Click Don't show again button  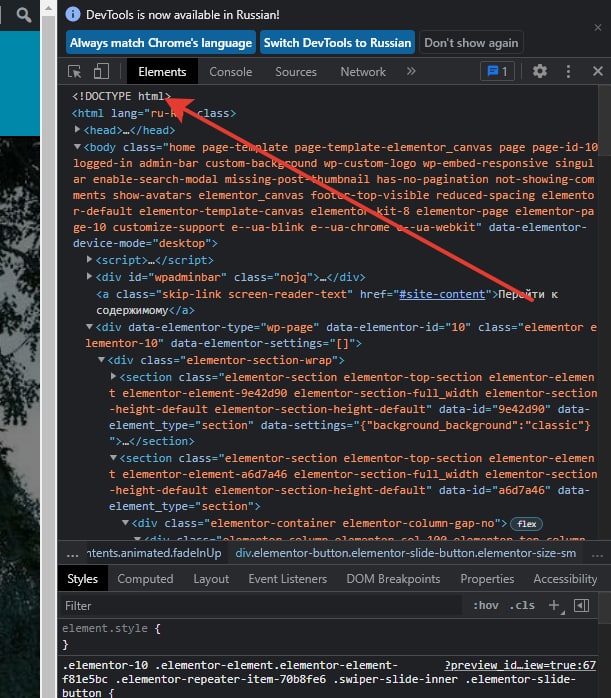pos(471,43)
